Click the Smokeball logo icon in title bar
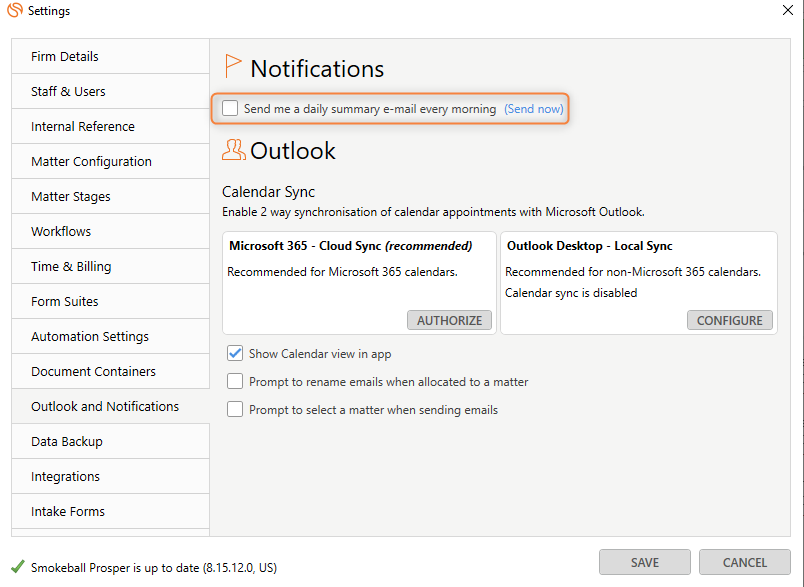This screenshot has height=587, width=804. (15, 10)
